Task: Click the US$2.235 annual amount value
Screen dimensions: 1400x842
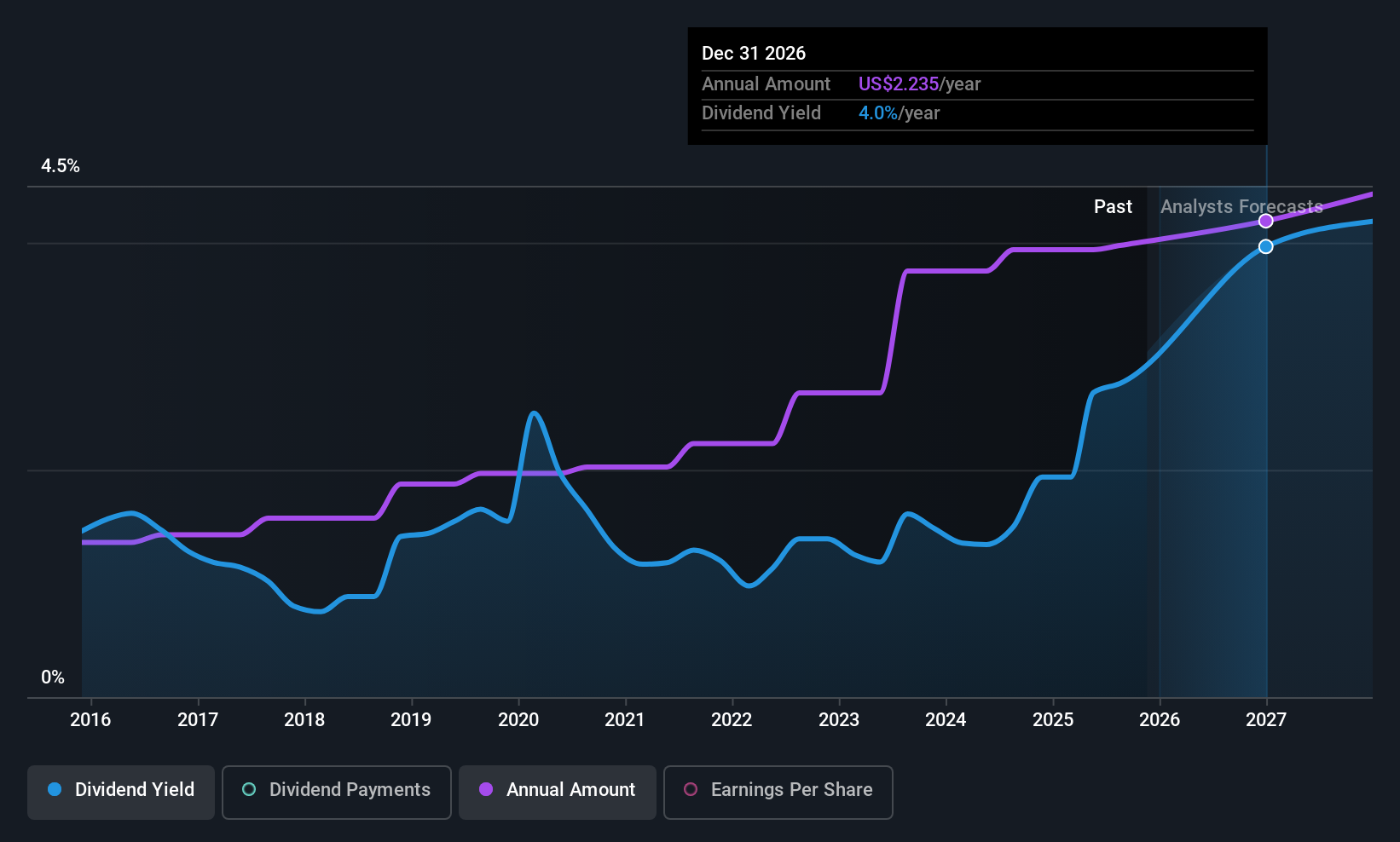Action: (898, 84)
